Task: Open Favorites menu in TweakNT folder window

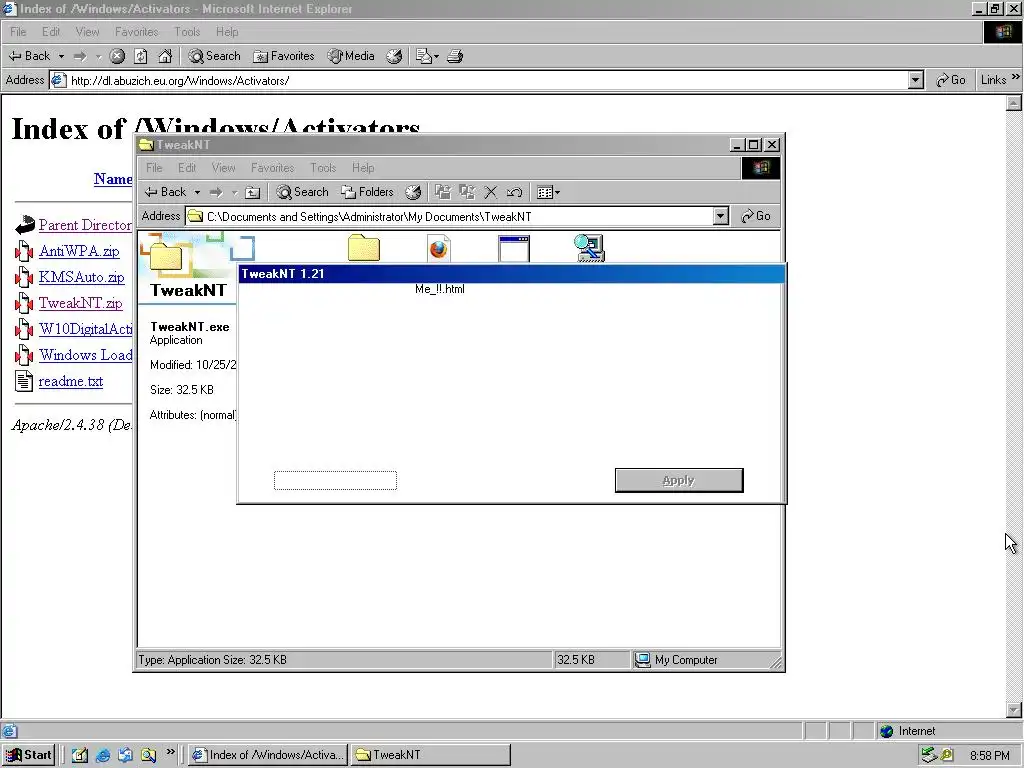Action: [272, 168]
